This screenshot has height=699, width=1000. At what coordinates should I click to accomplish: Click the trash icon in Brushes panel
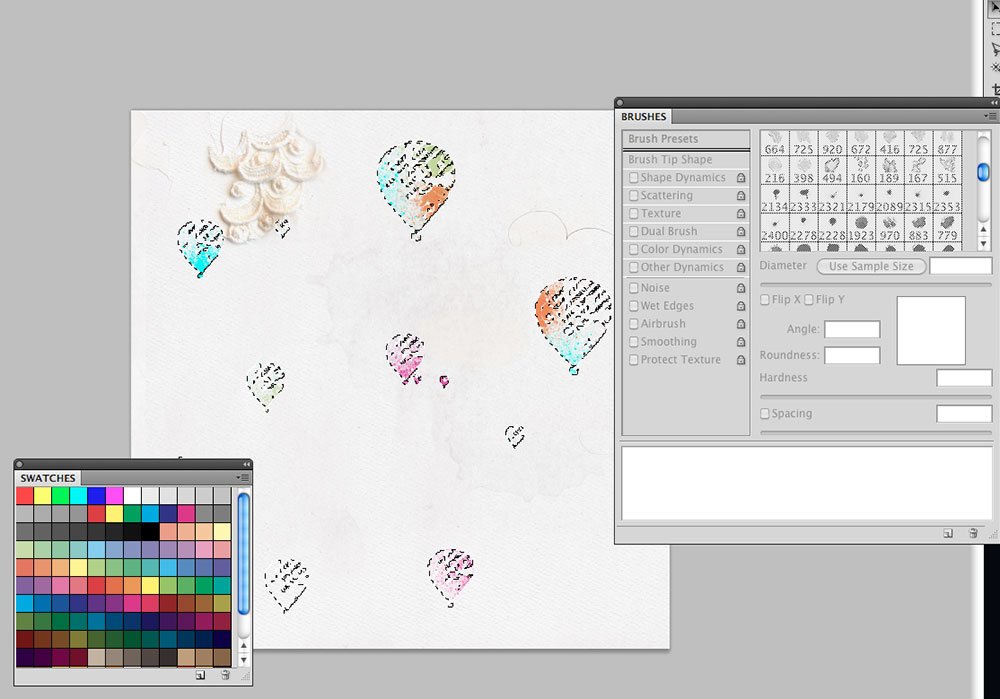click(x=973, y=533)
